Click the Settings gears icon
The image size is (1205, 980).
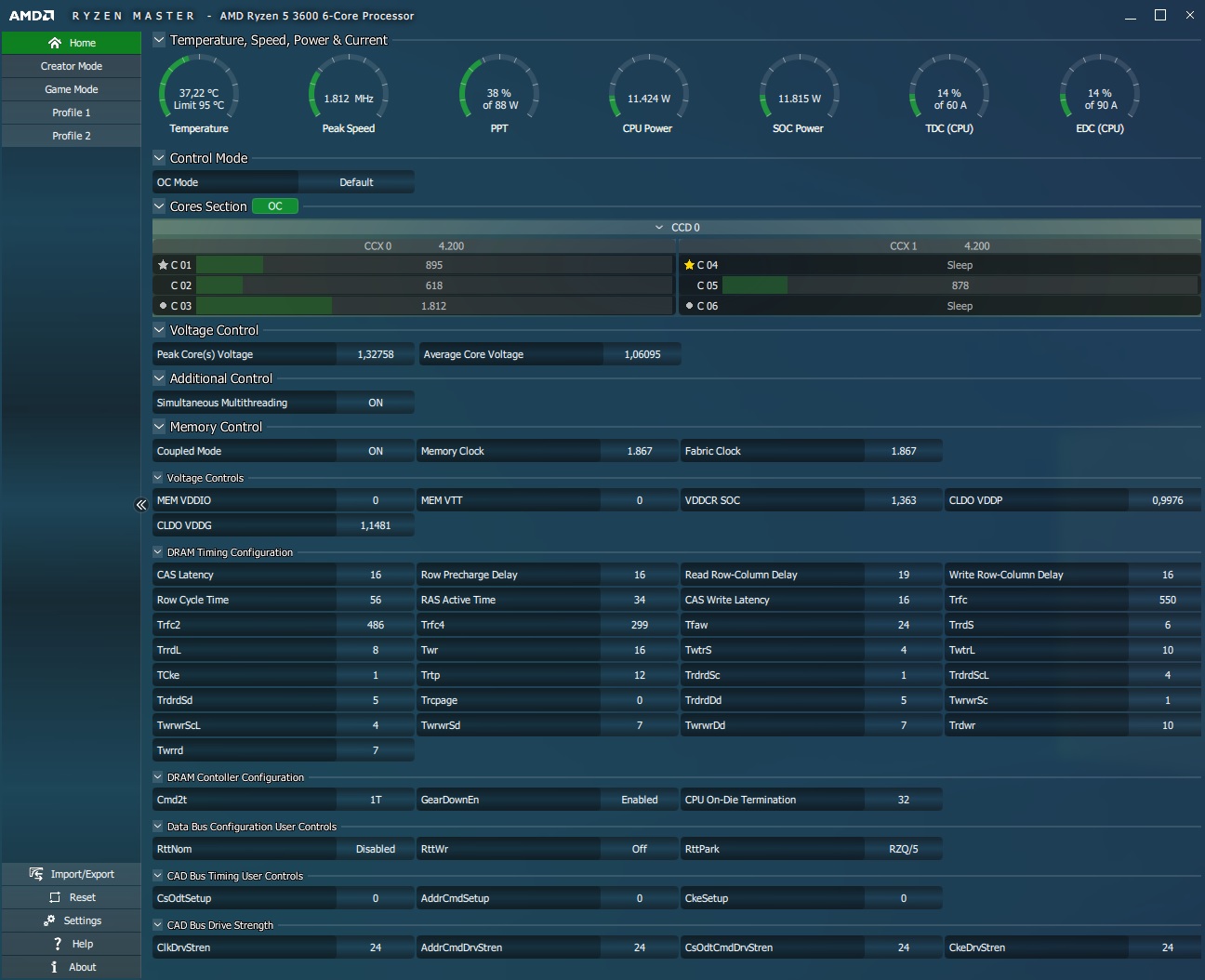point(49,920)
